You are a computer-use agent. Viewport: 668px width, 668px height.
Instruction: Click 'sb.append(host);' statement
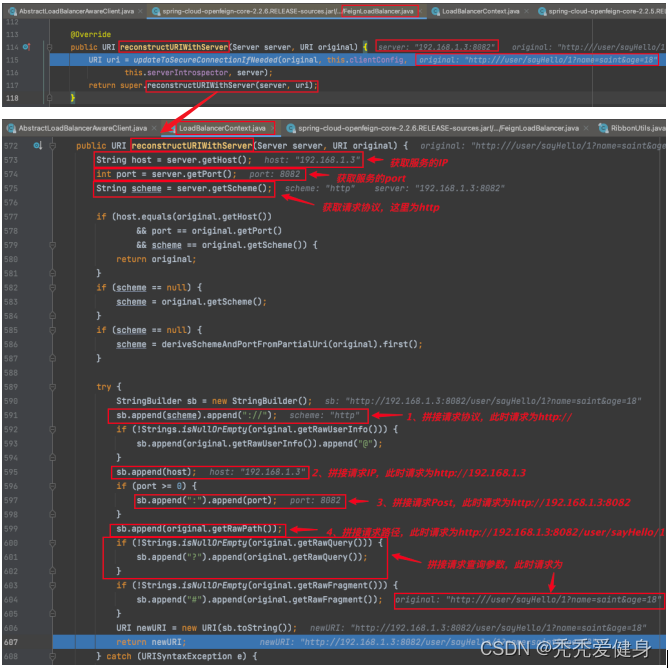tap(156, 472)
